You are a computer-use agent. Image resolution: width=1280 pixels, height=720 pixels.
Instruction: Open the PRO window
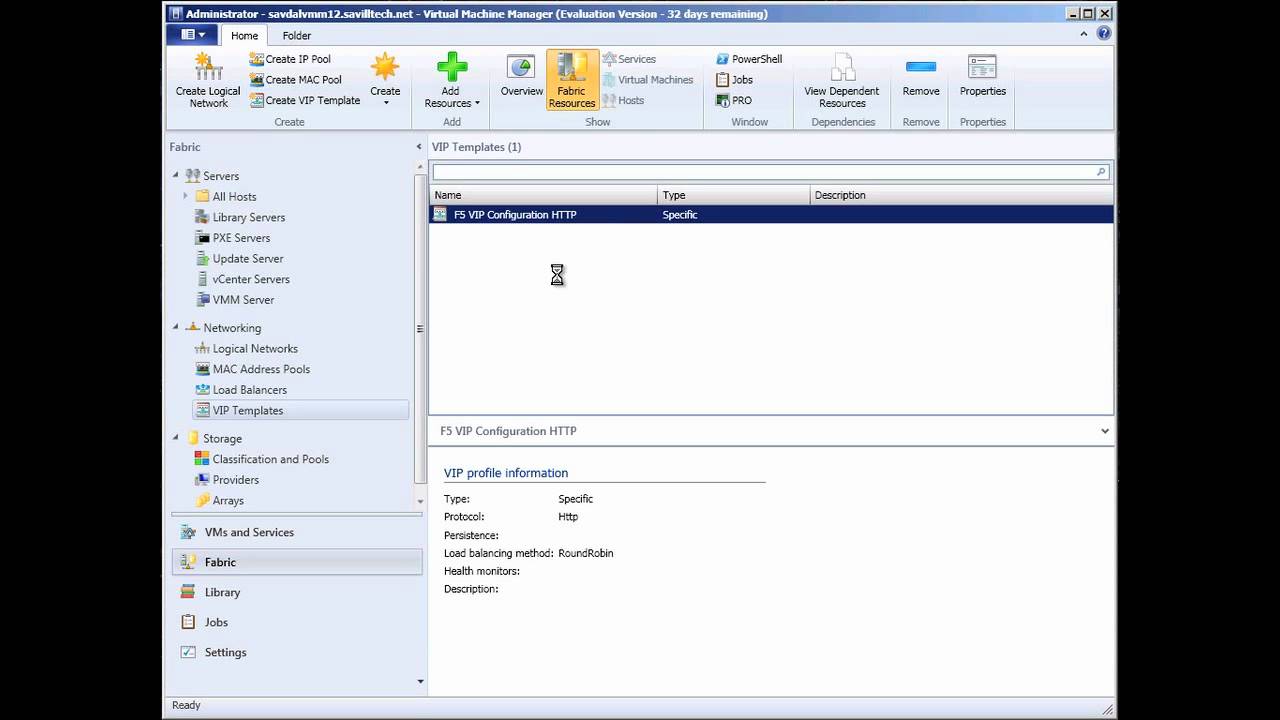click(733, 100)
